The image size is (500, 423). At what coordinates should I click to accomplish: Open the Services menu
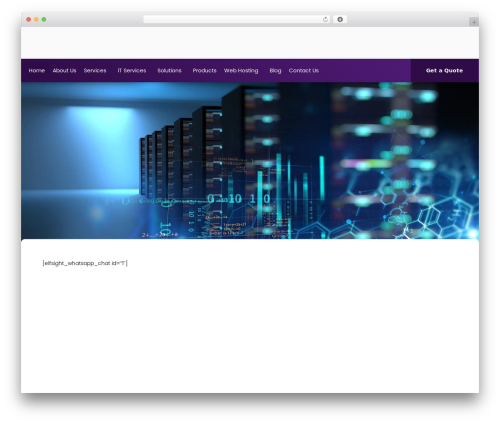pos(95,70)
